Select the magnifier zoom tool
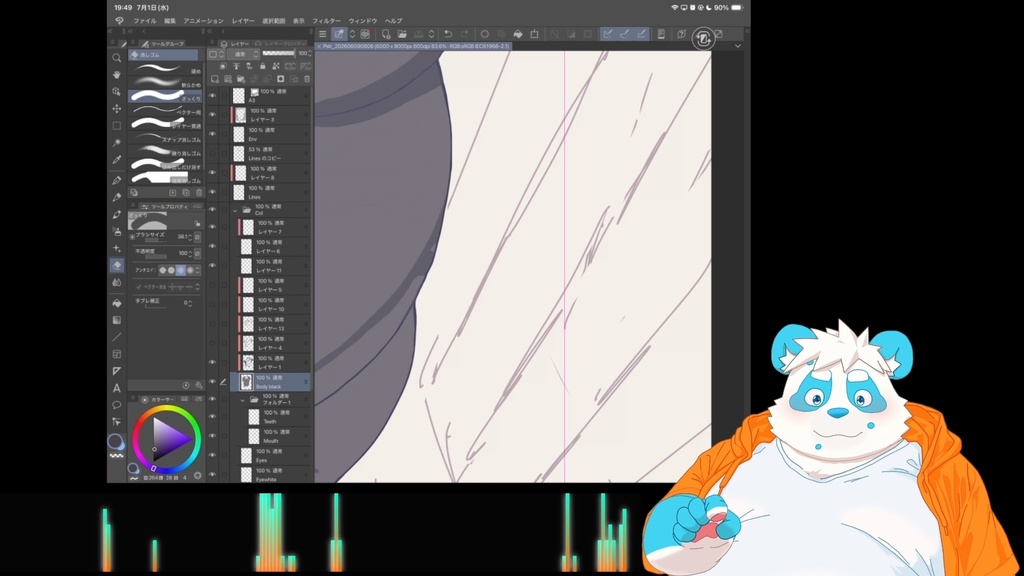Viewport: 1024px width, 576px height. 117,58
